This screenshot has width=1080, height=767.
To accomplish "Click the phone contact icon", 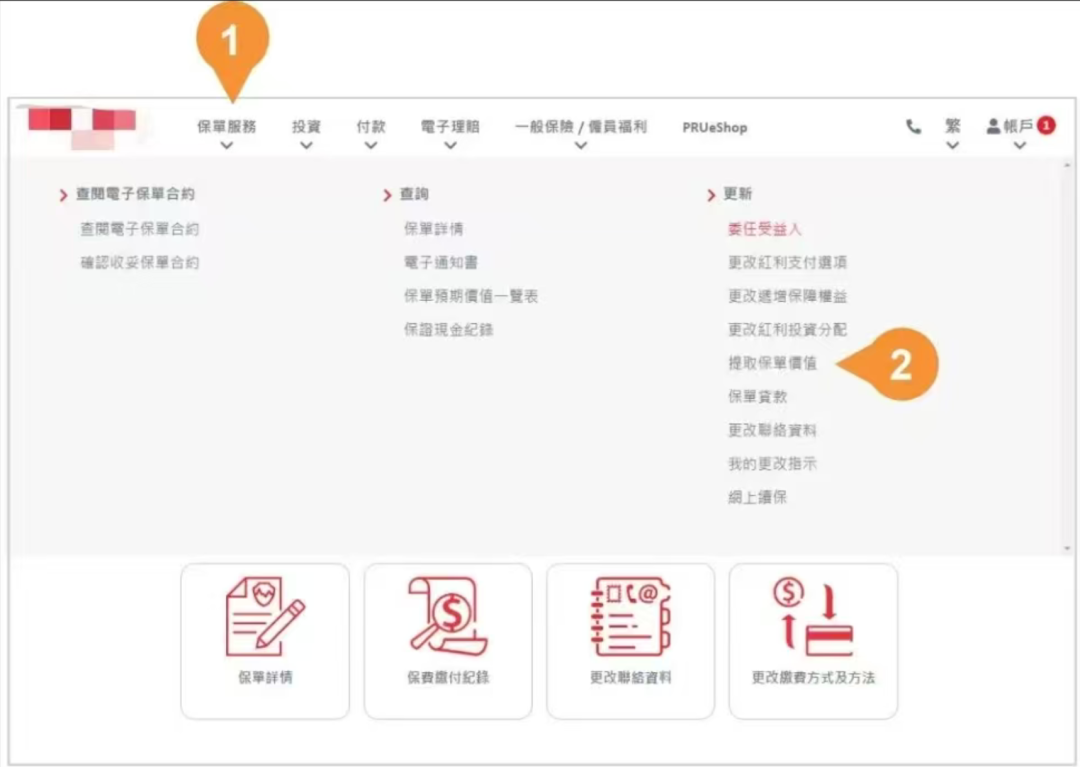I will pos(913,127).
